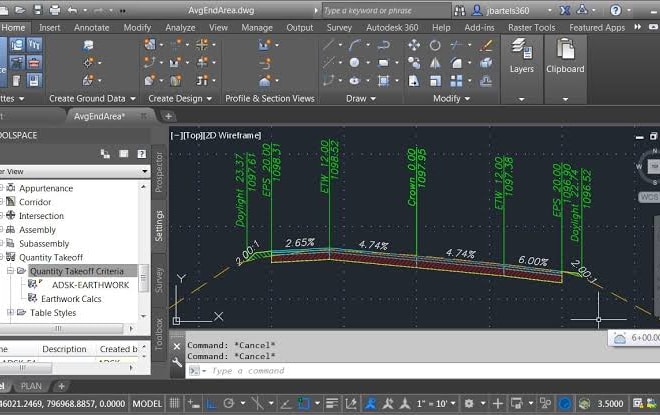Toggle Polar tracking in status bar
Screen dimensions: 660x415
[x=229, y=404]
